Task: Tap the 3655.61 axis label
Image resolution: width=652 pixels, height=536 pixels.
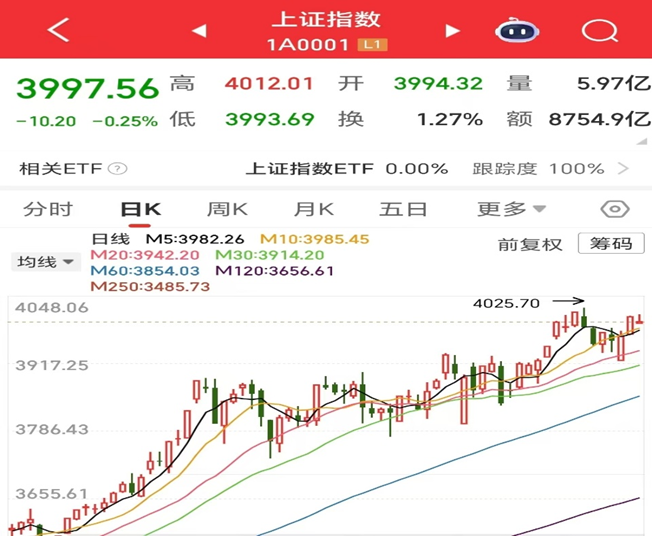Action: point(52,494)
